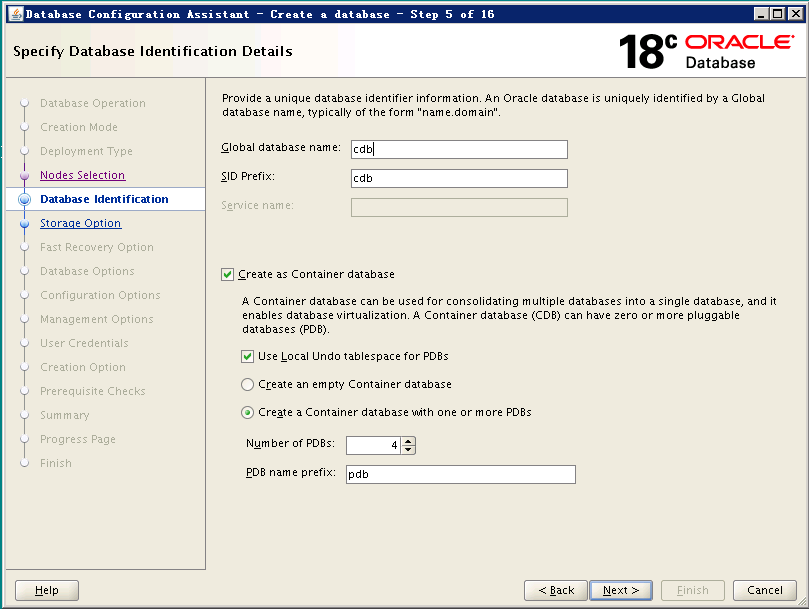This screenshot has width=809, height=609.
Task: Click the disabled Service name field
Action: (x=459, y=207)
